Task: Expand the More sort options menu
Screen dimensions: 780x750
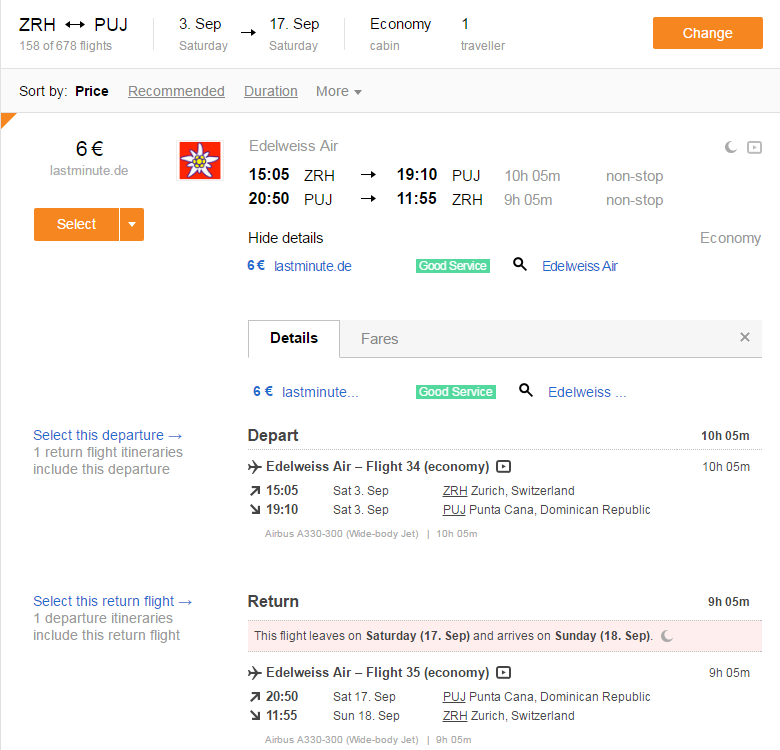Action: point(338,91)
